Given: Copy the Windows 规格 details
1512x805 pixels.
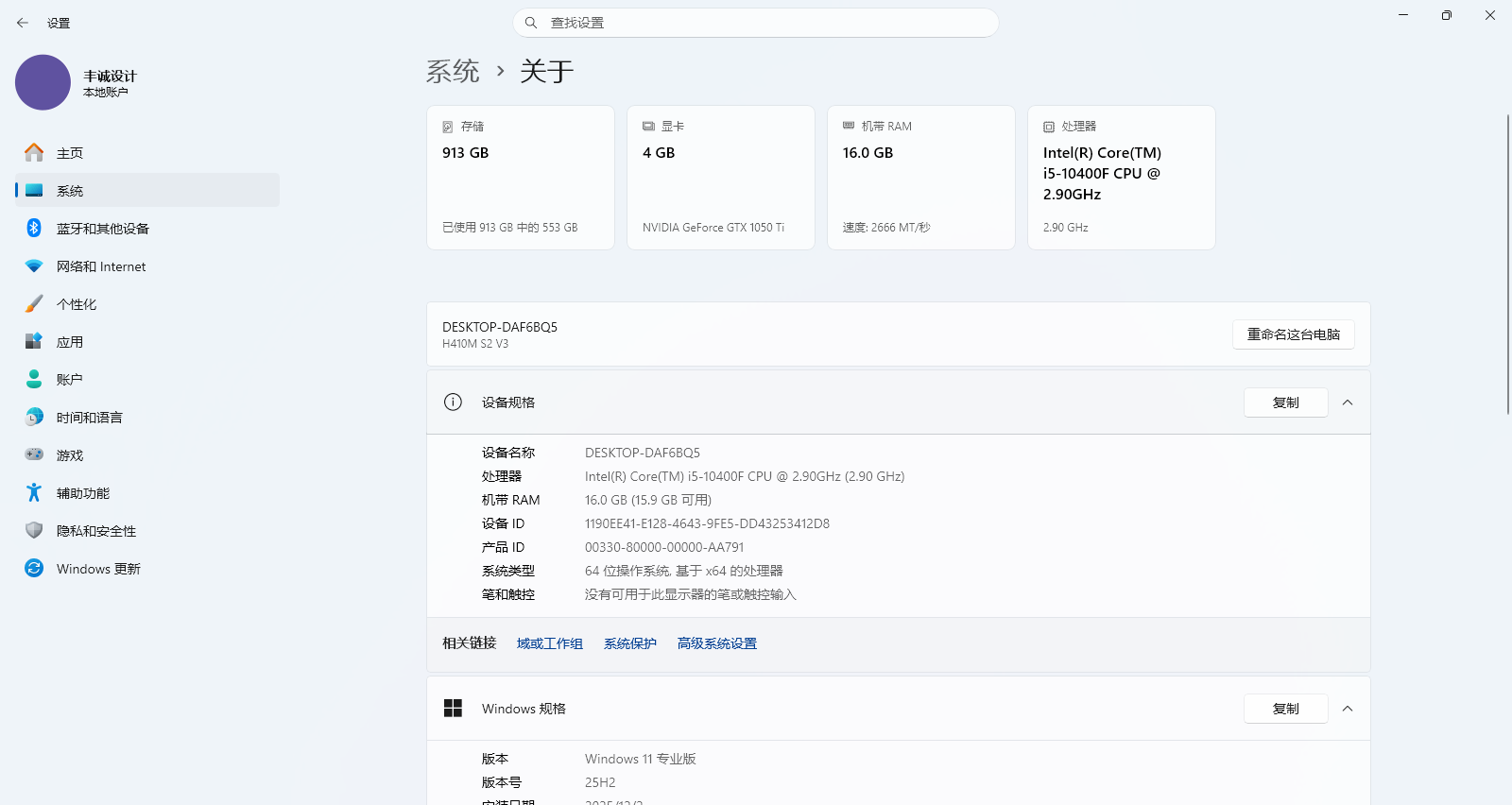Looking at the screenshot, I should click(1286, 709).
